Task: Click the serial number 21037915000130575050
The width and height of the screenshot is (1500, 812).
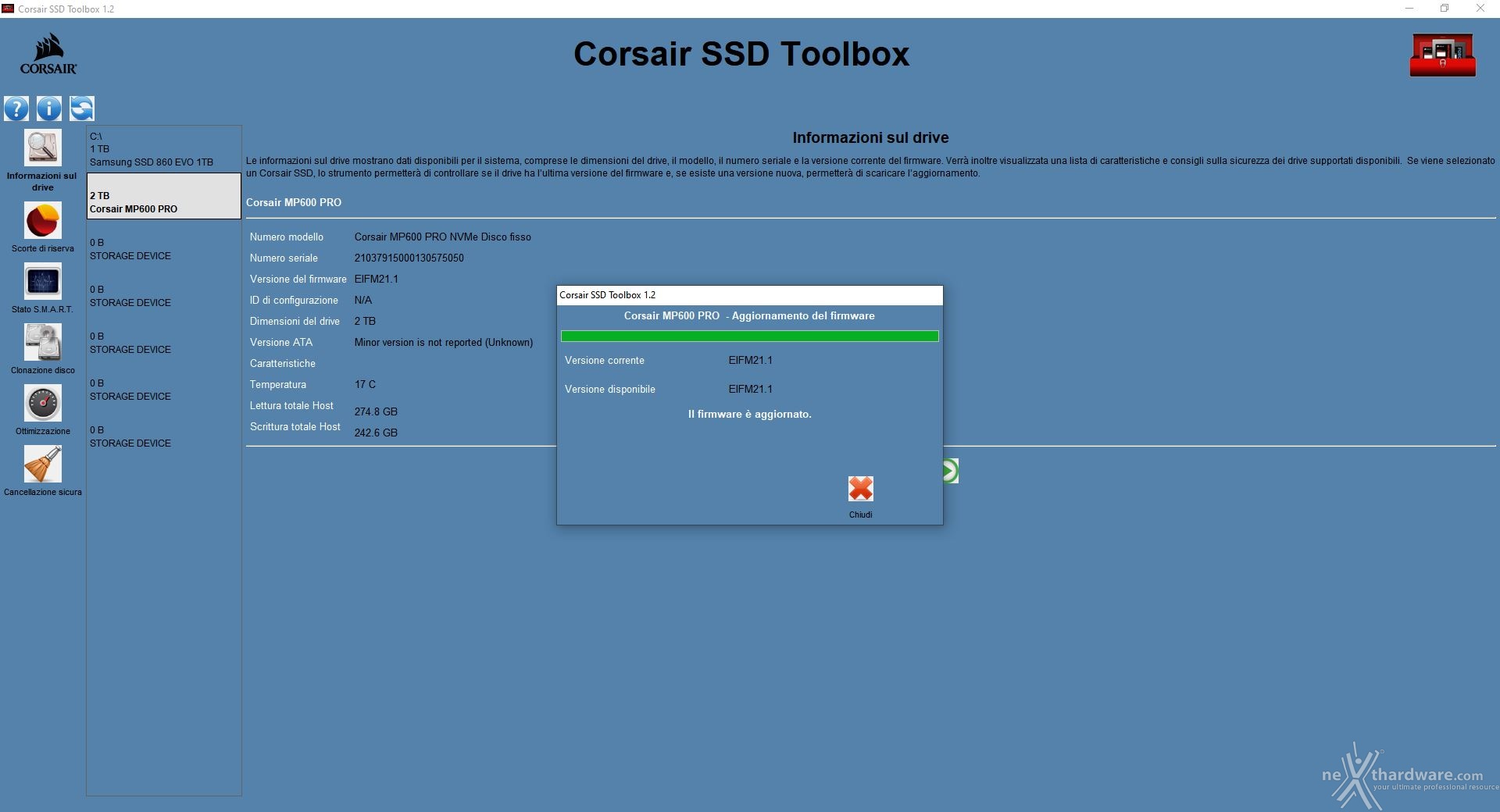Action: click(409, 258)
